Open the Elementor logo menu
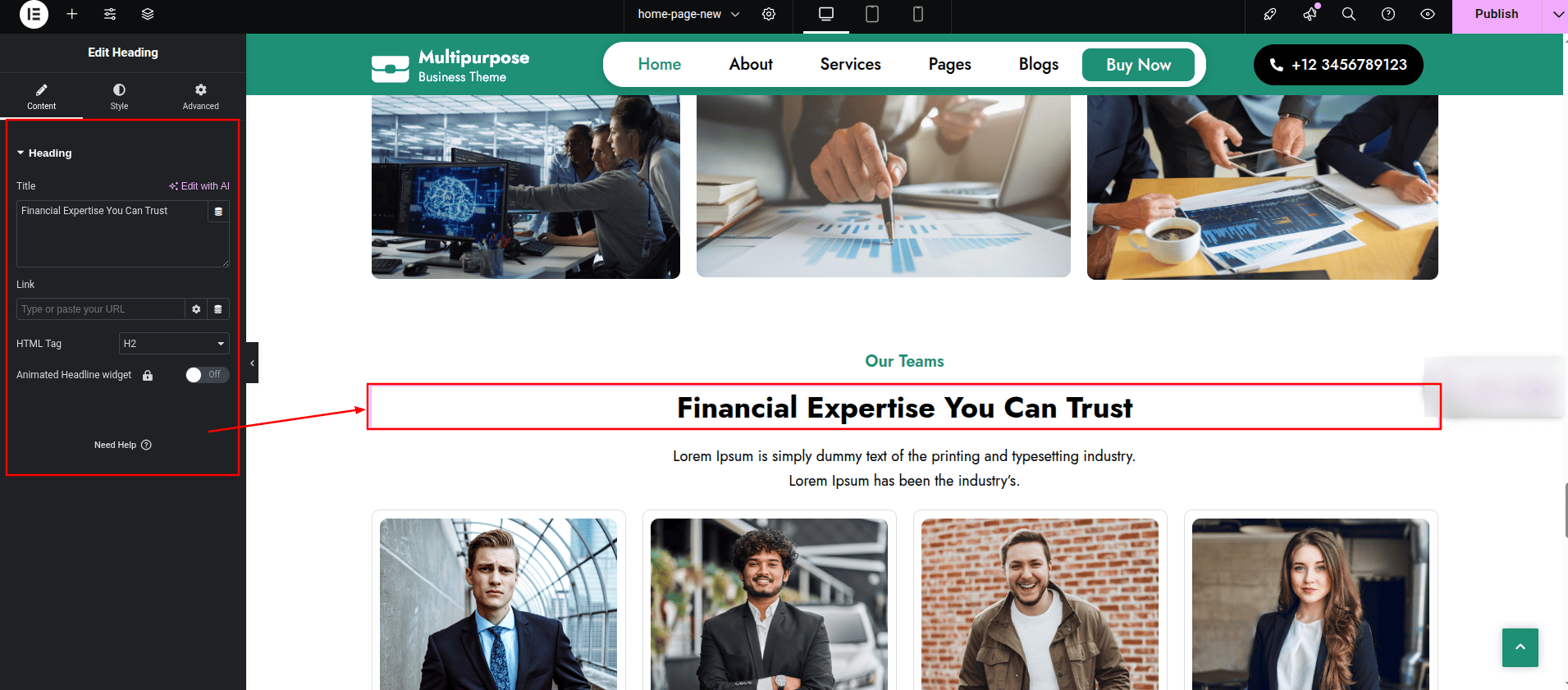Viewport: 1568px width, 690px height. (34, 14)
